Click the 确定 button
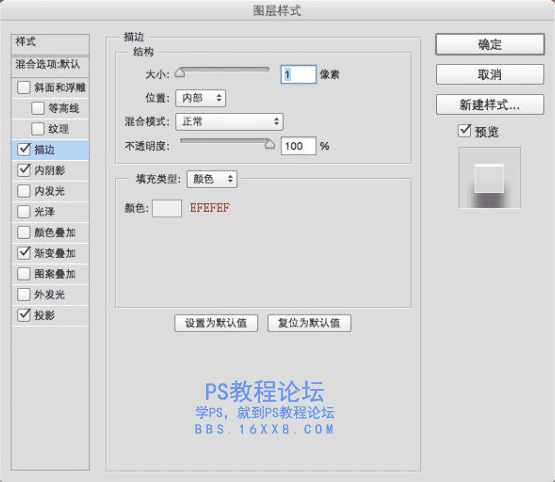This screenshot has height=482, width=555. point(490,45)
